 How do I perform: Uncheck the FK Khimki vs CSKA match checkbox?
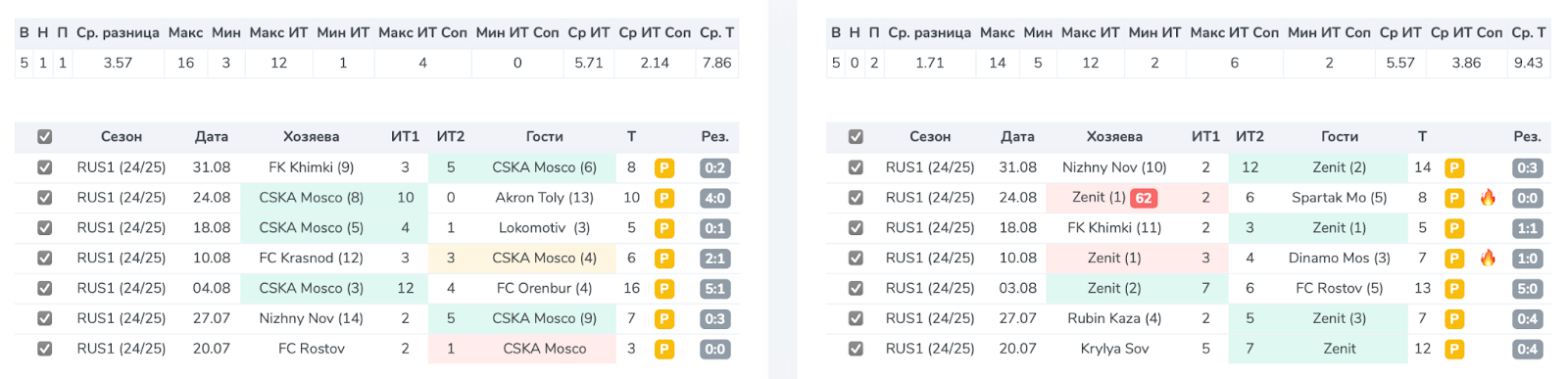[44, 167]
